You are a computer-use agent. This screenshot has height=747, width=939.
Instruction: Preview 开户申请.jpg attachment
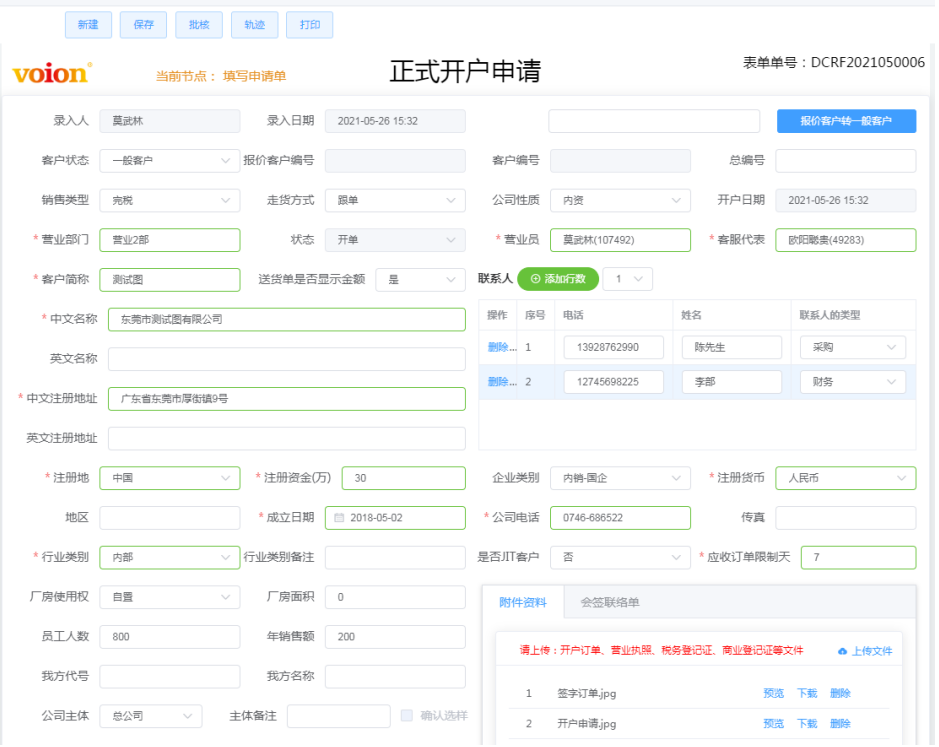pos(774,724)
